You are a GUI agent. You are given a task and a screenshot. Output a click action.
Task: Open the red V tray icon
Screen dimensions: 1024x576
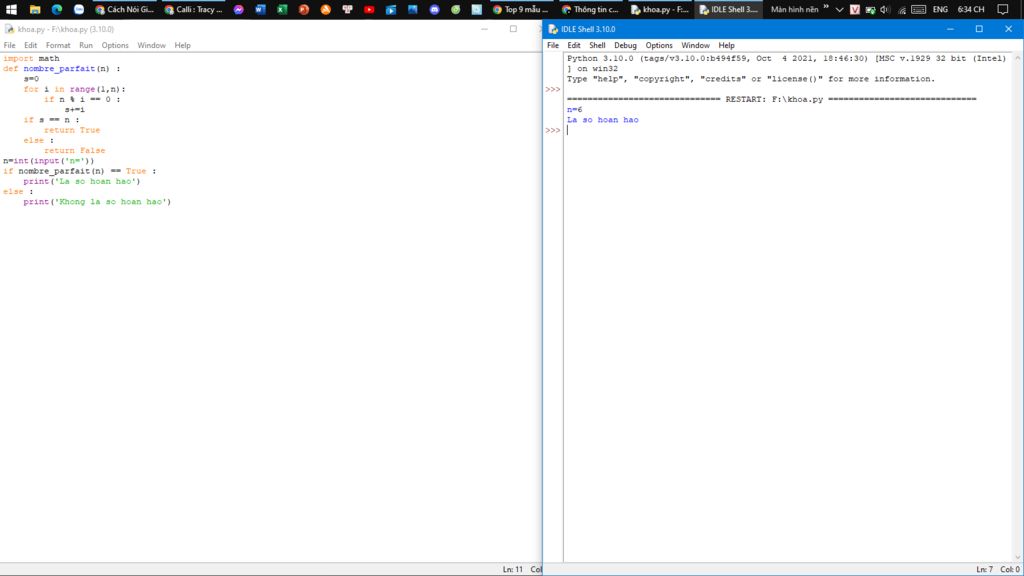855,9
